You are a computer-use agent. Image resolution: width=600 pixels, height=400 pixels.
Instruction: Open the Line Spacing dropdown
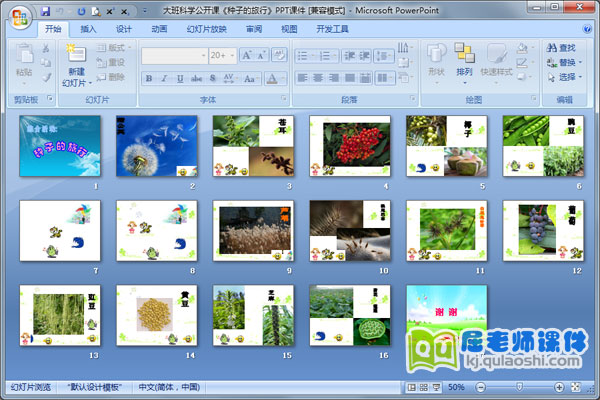pos(384,56)
